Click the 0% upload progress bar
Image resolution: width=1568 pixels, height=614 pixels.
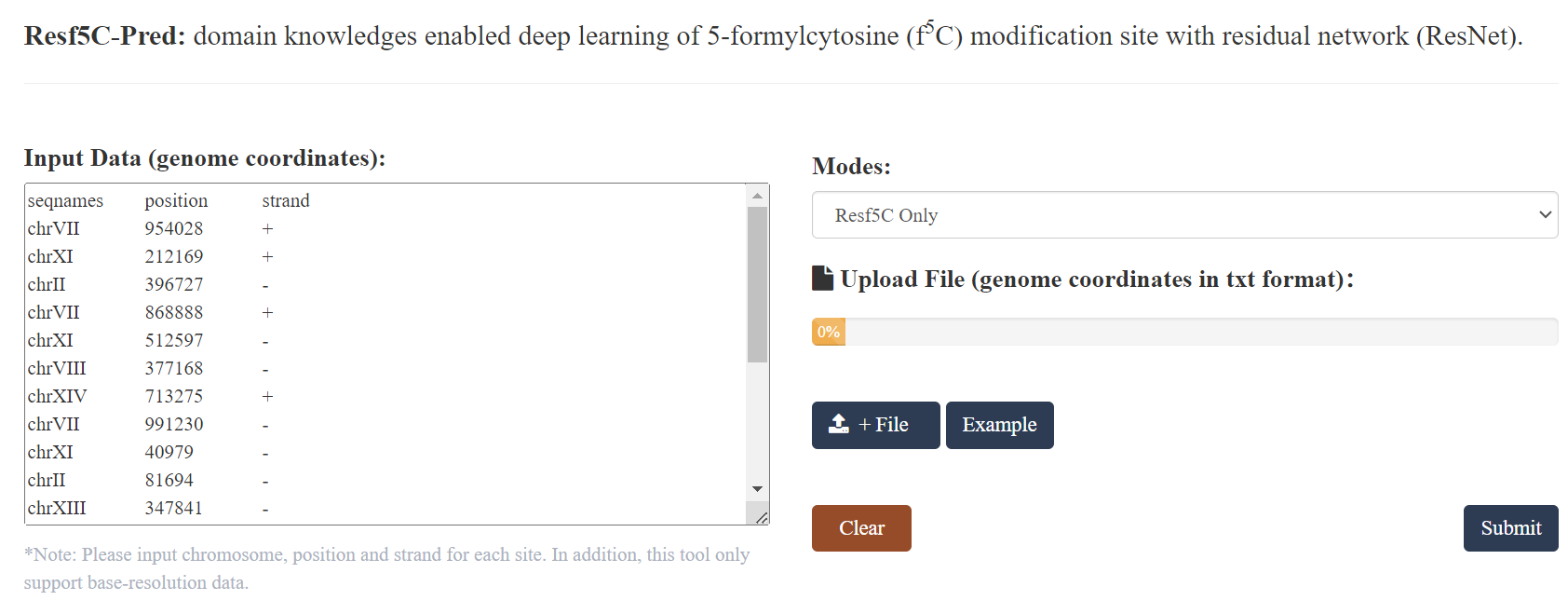pos(1184,332)
